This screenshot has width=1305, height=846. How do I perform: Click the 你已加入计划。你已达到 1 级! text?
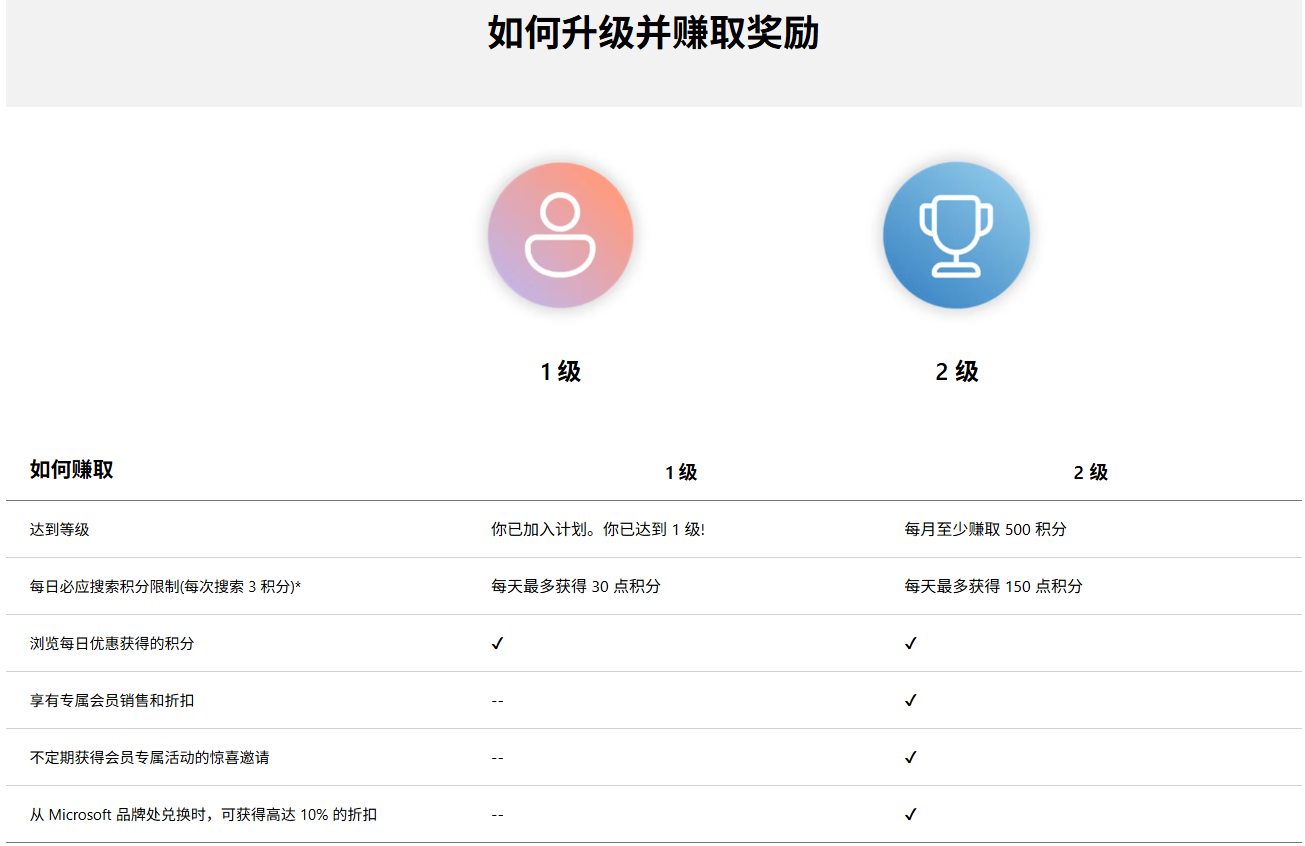[x=597, y=530]
